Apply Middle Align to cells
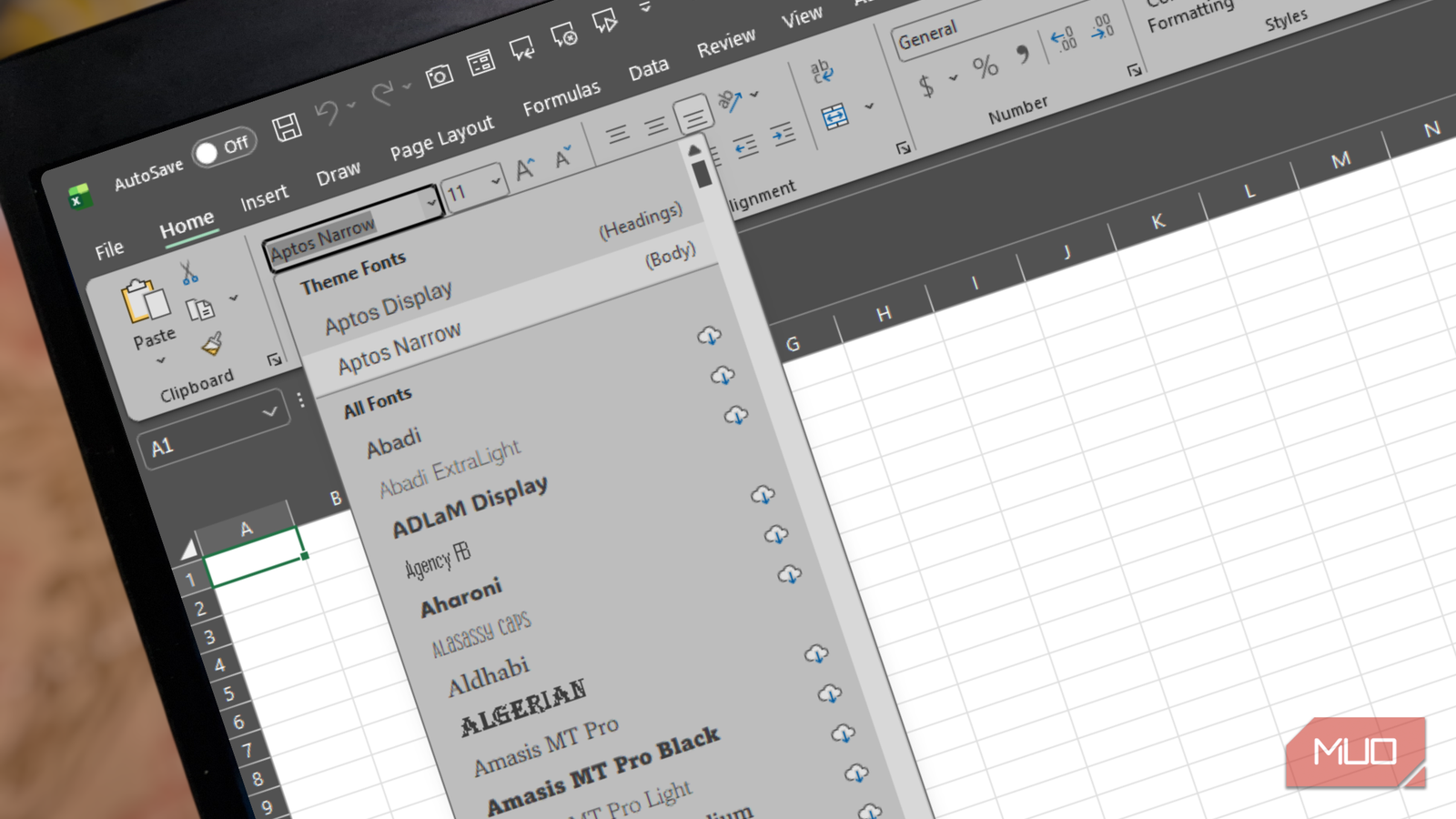Screen dimensions: 1456x819 point(655,126)
